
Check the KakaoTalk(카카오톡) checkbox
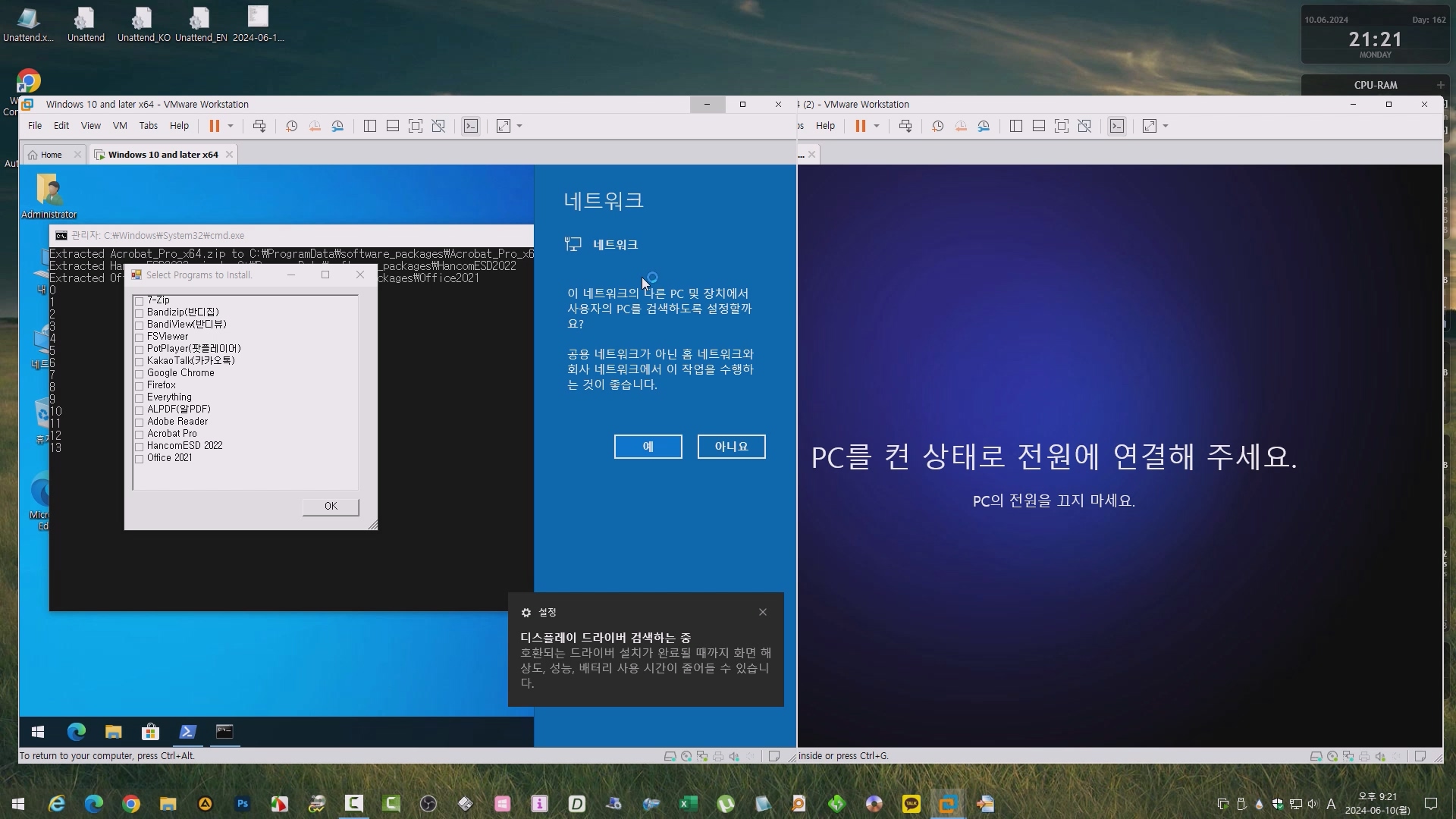[x=140, y=362]
